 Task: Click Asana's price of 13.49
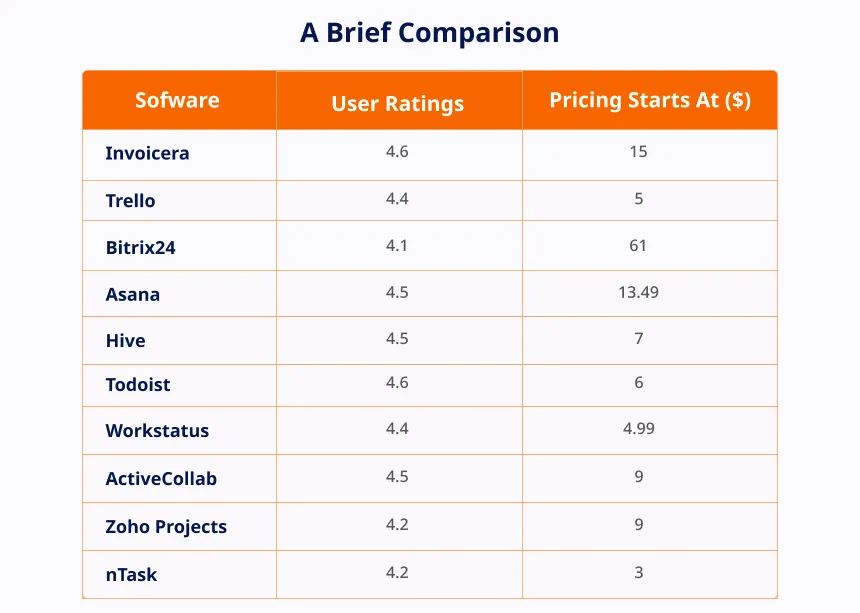pos(638,292)
